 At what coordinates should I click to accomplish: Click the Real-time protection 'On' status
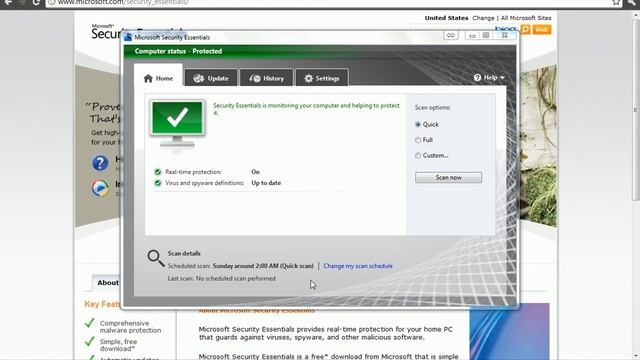tap(256, 172)
